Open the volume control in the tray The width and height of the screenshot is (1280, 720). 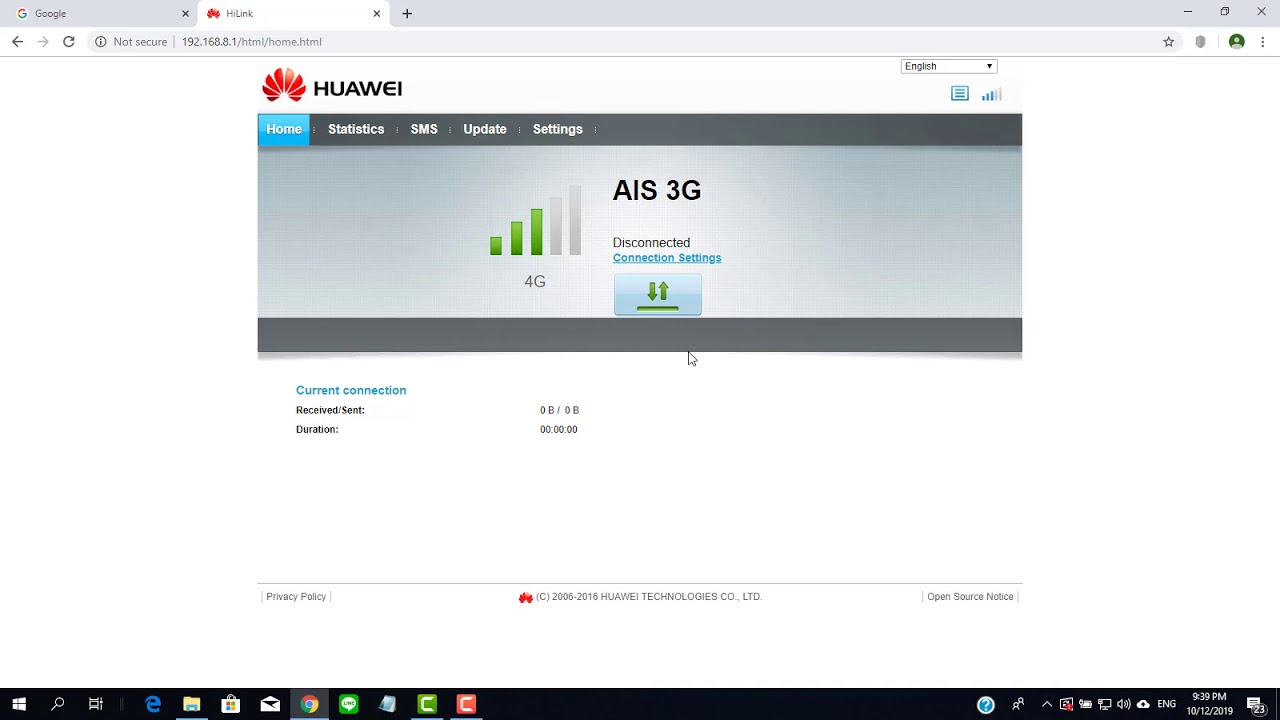click(1124, 704)
